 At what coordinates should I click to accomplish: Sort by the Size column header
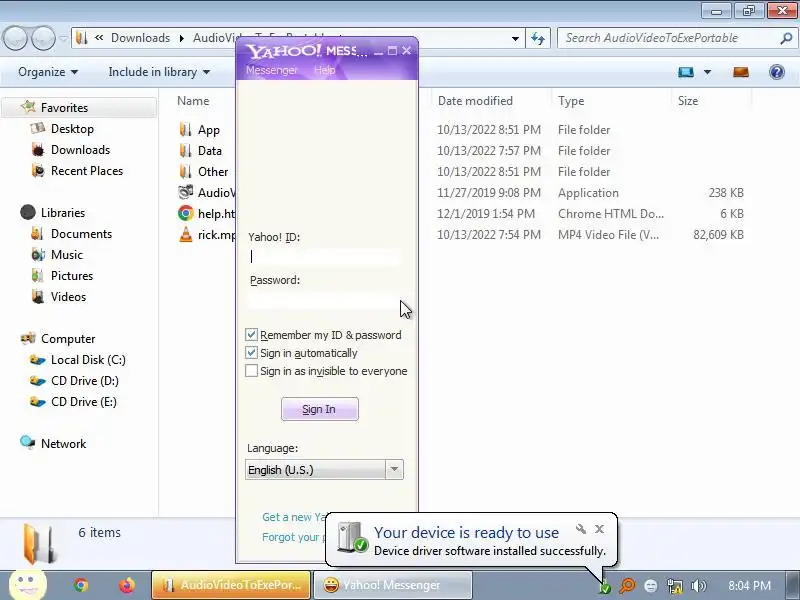(687, 101)
